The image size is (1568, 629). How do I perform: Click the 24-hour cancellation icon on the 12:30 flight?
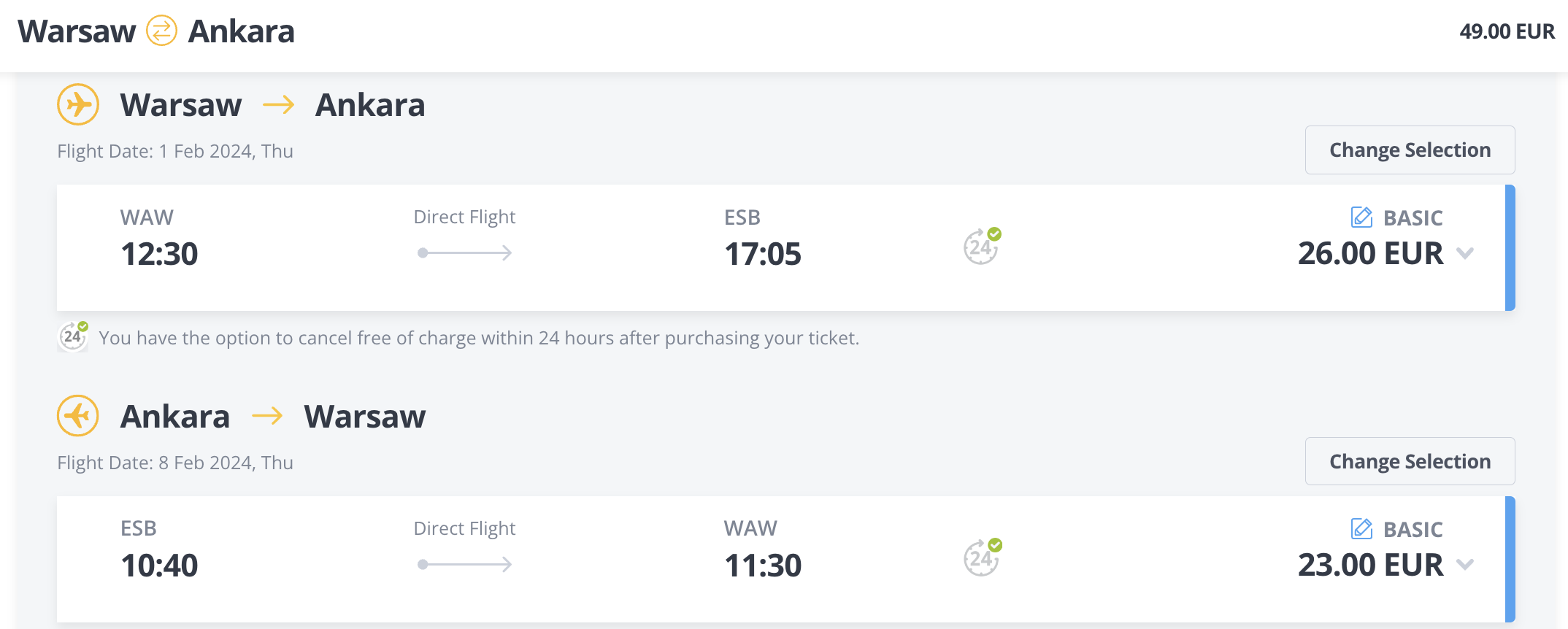coord(981,247)
